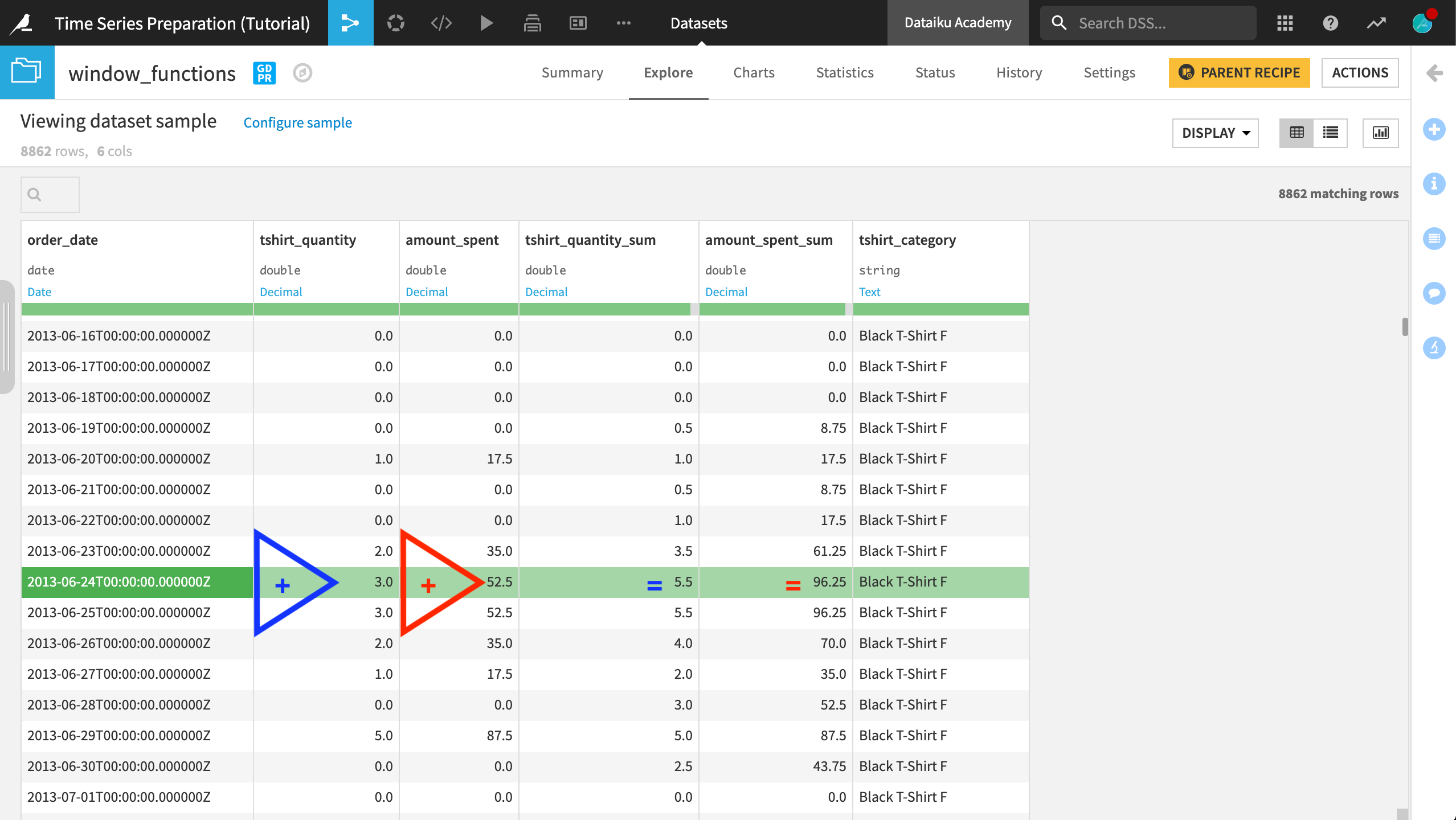Switch to the Statistics tab
The width and height of the screenshot is (1456, 820).
tap(845, 72)
